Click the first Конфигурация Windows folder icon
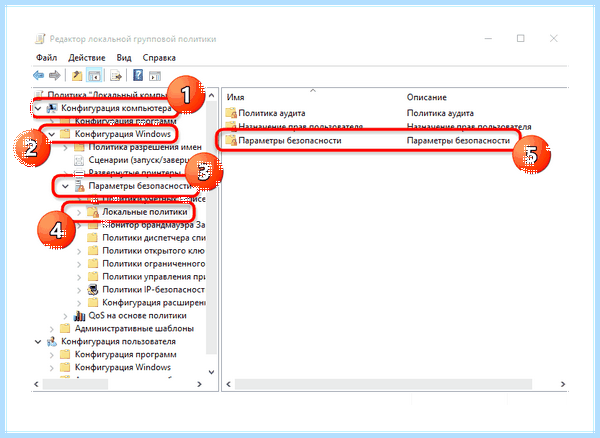 65,134
